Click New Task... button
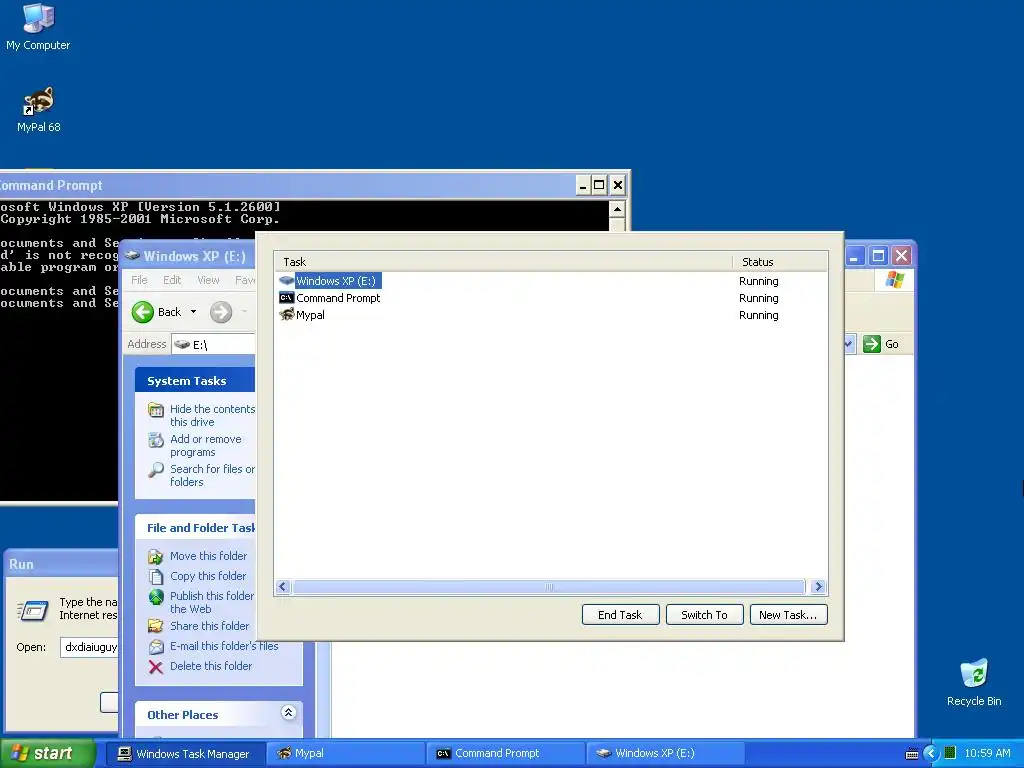 788,615
